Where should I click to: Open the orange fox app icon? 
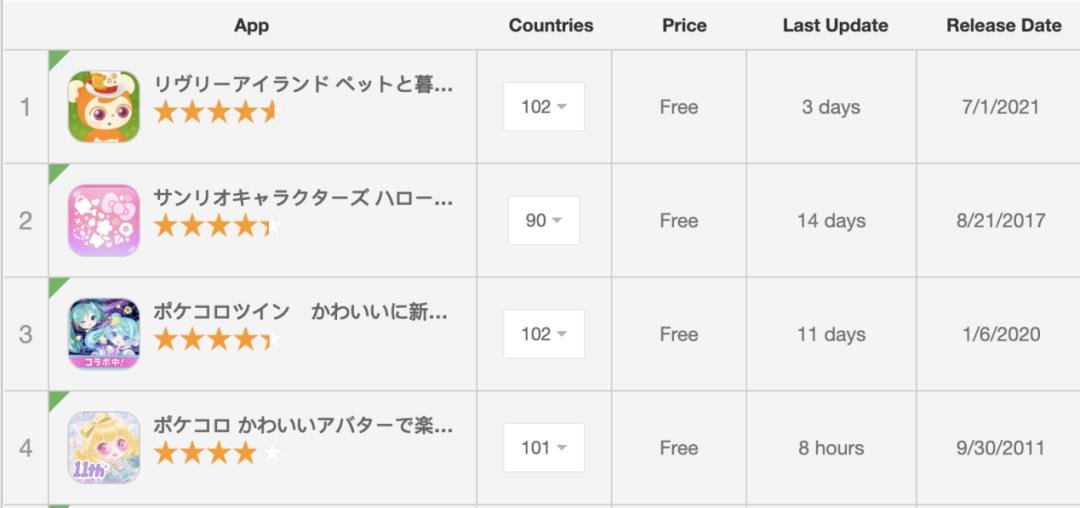pos(104,107)
